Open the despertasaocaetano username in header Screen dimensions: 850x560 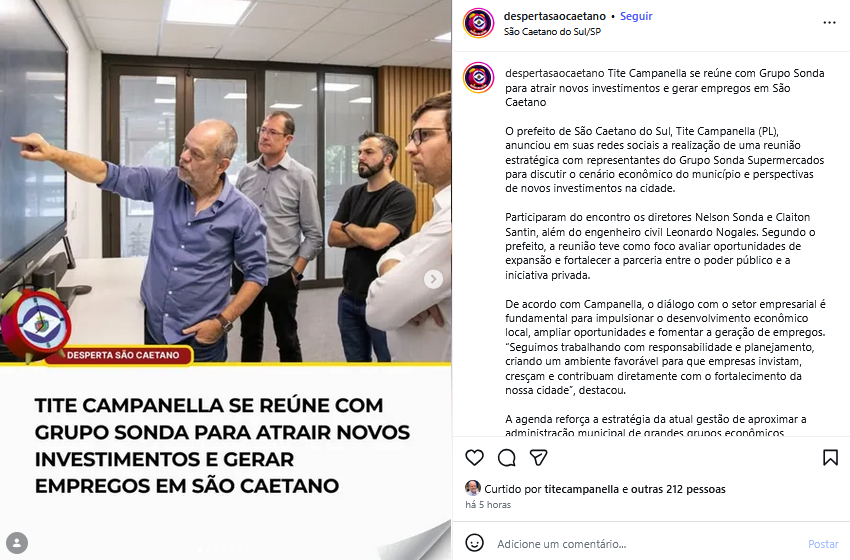(x=555, y=16)
